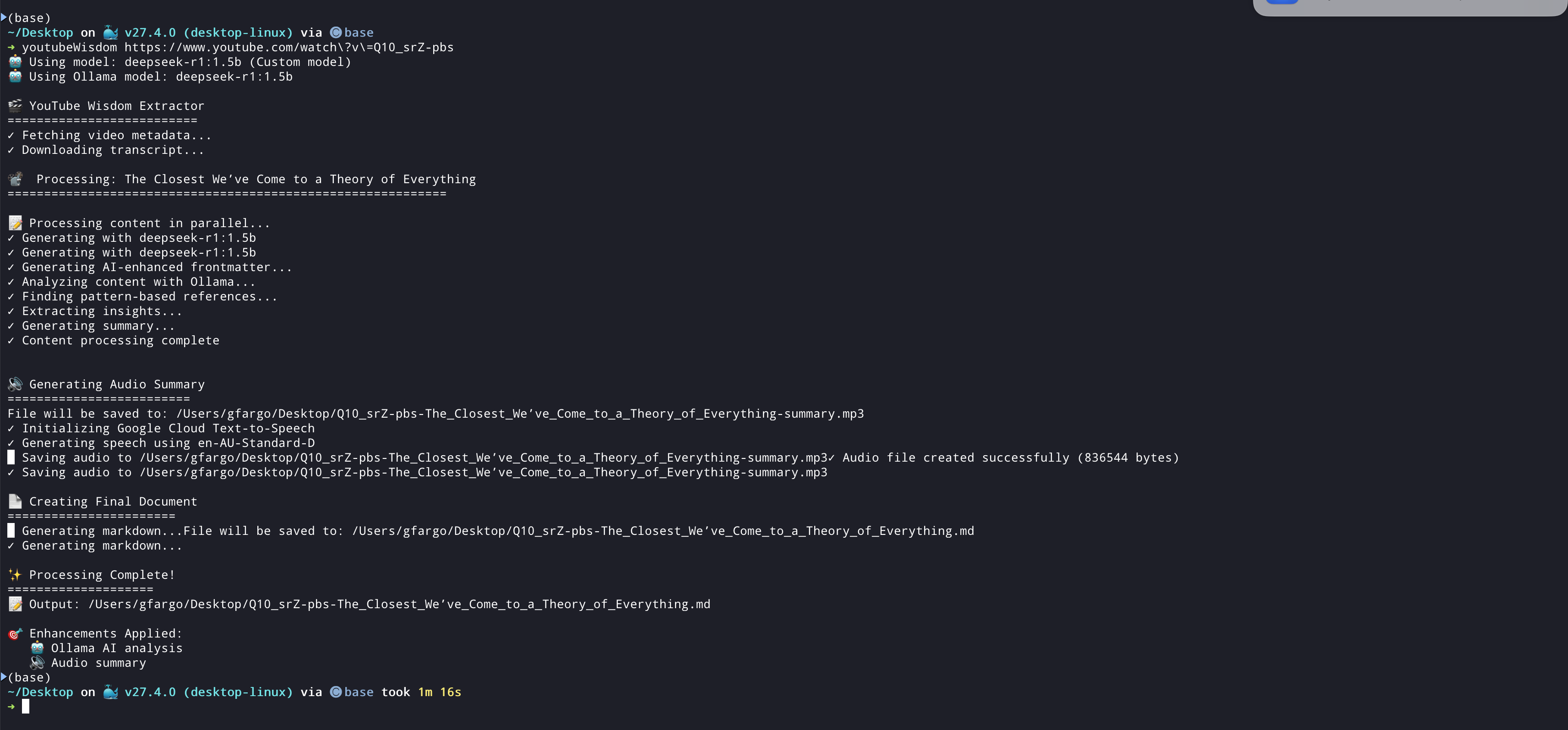
Task: Click the YouTube URL in the command line
Action: [x=289, y=47]
